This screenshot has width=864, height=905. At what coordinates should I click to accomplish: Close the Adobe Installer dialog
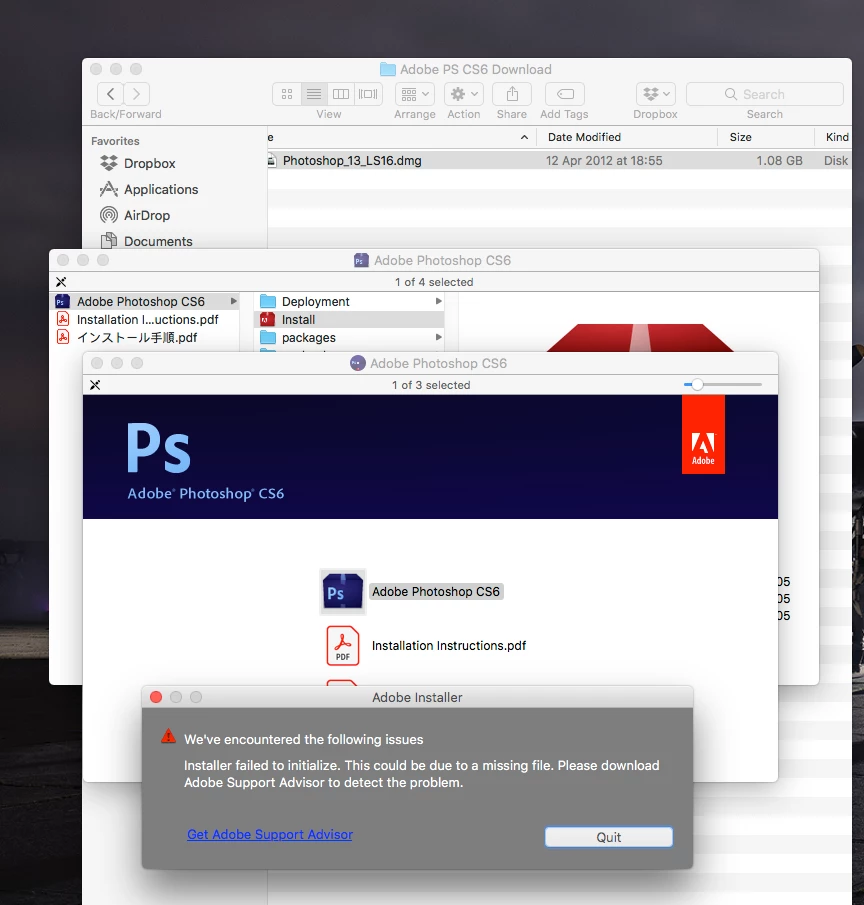pos(156,697)
